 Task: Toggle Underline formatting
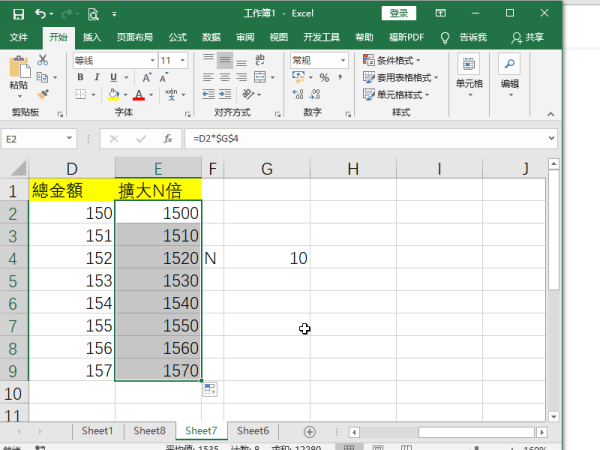[113, 77]
